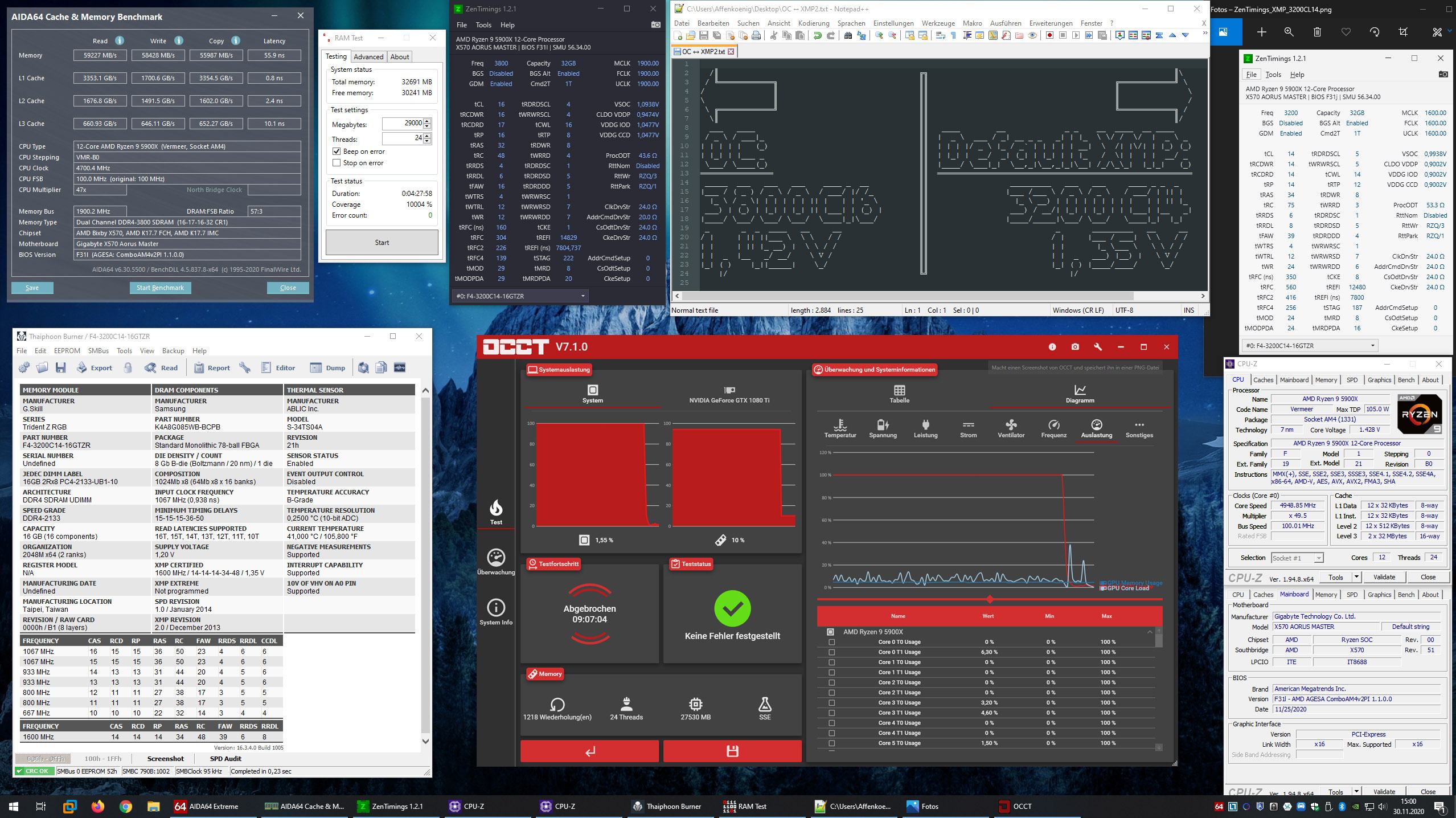This screenshot has width=1456, height=818.
Task: Collapse the AMD Ryzen 9 5900X sensor group
Action: 1149,632
